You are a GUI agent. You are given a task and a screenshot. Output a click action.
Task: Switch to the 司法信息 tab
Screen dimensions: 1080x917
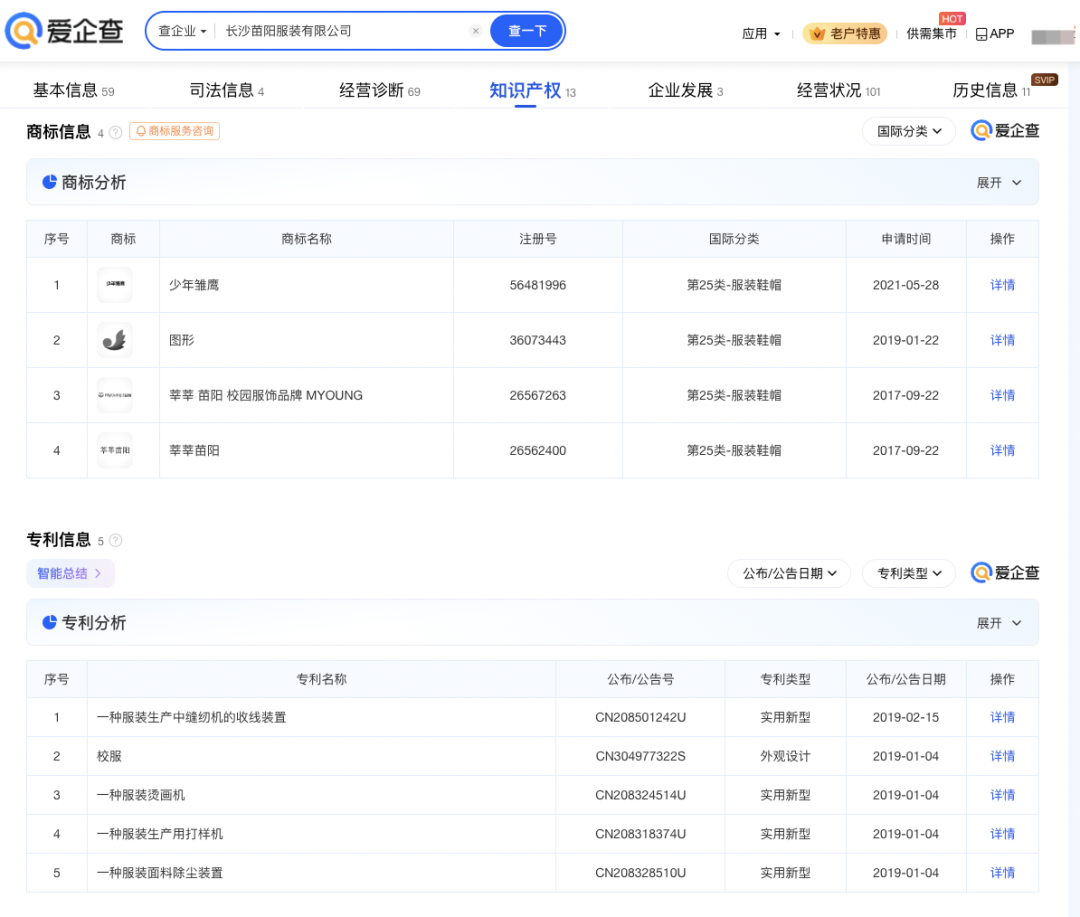point(221,91)
